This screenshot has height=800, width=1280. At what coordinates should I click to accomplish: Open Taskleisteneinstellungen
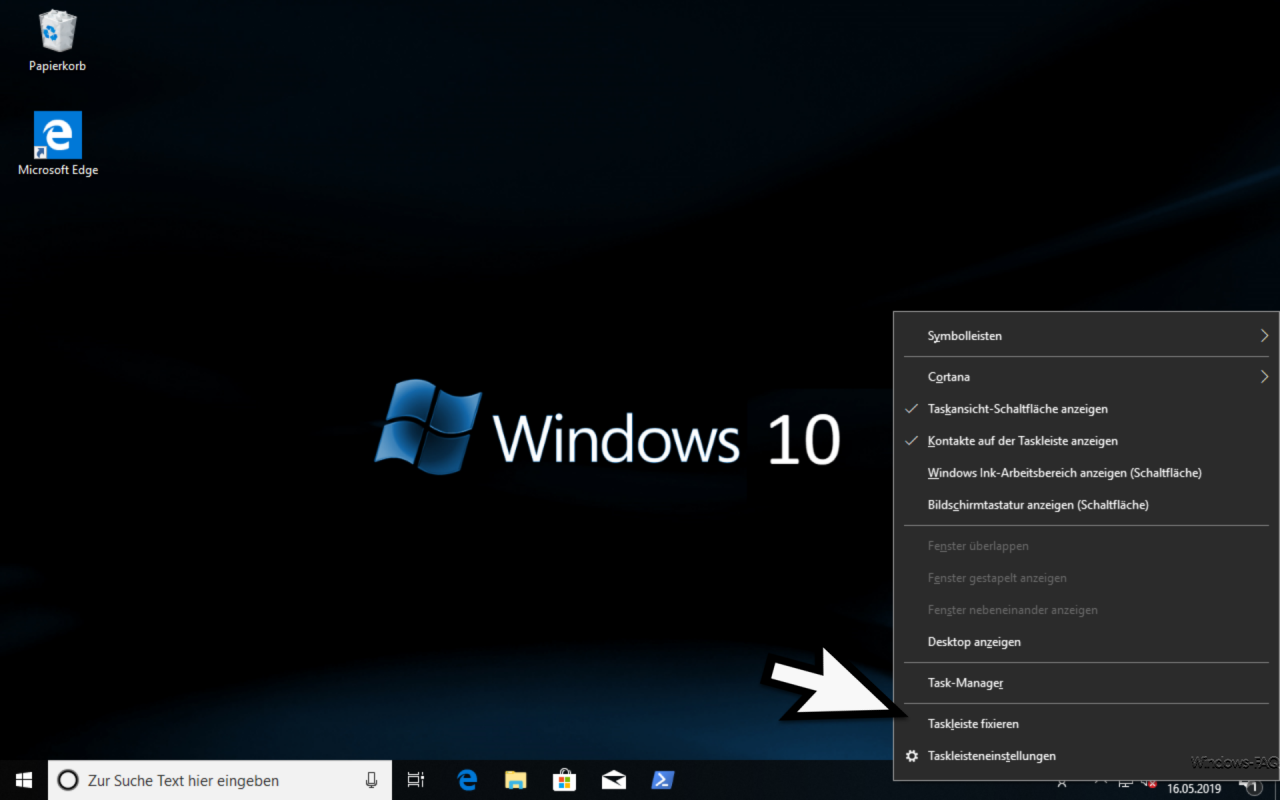click(1086, 756)
